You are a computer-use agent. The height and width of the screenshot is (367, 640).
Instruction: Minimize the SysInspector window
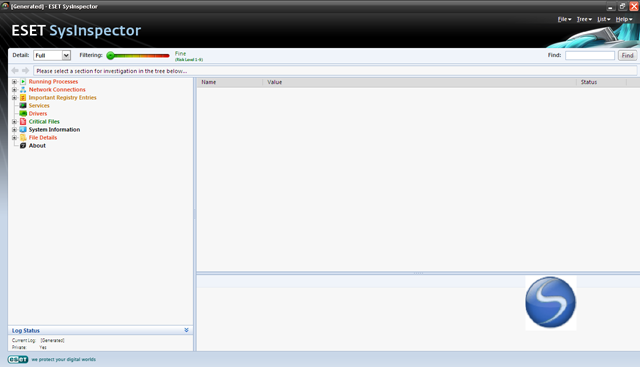(x=610, y=6)
